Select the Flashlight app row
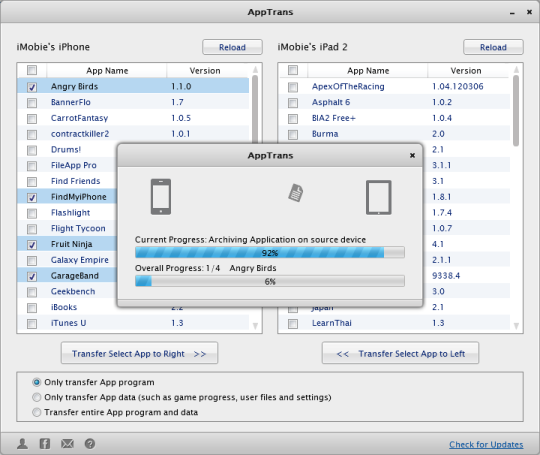Viewport: 540px width, 455px height. coord(67,213)
